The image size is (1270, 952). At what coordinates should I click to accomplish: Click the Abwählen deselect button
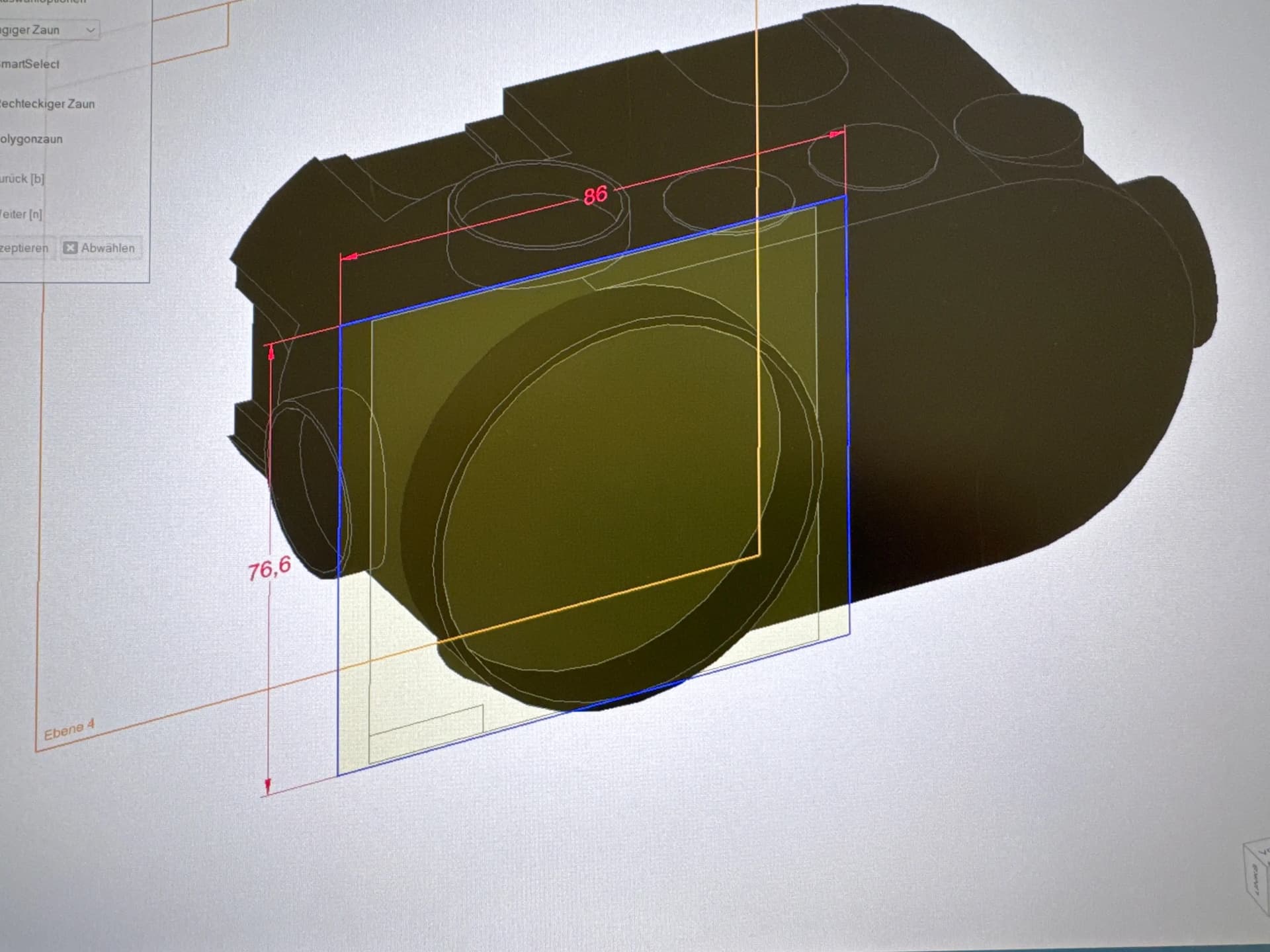click(100, 248)
